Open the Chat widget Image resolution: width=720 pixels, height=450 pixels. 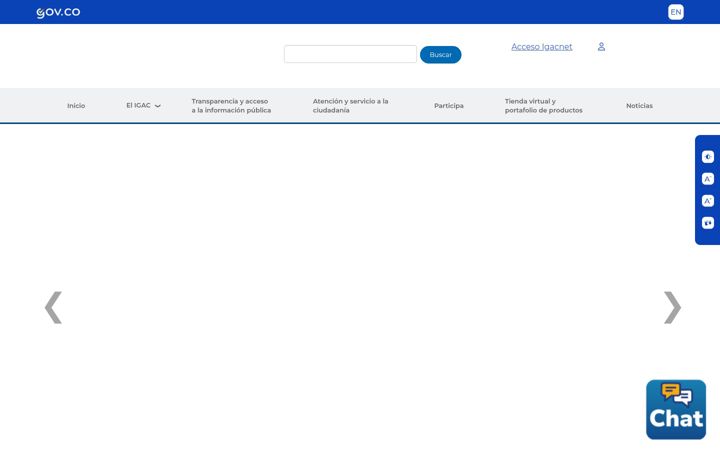click(676, 410)
